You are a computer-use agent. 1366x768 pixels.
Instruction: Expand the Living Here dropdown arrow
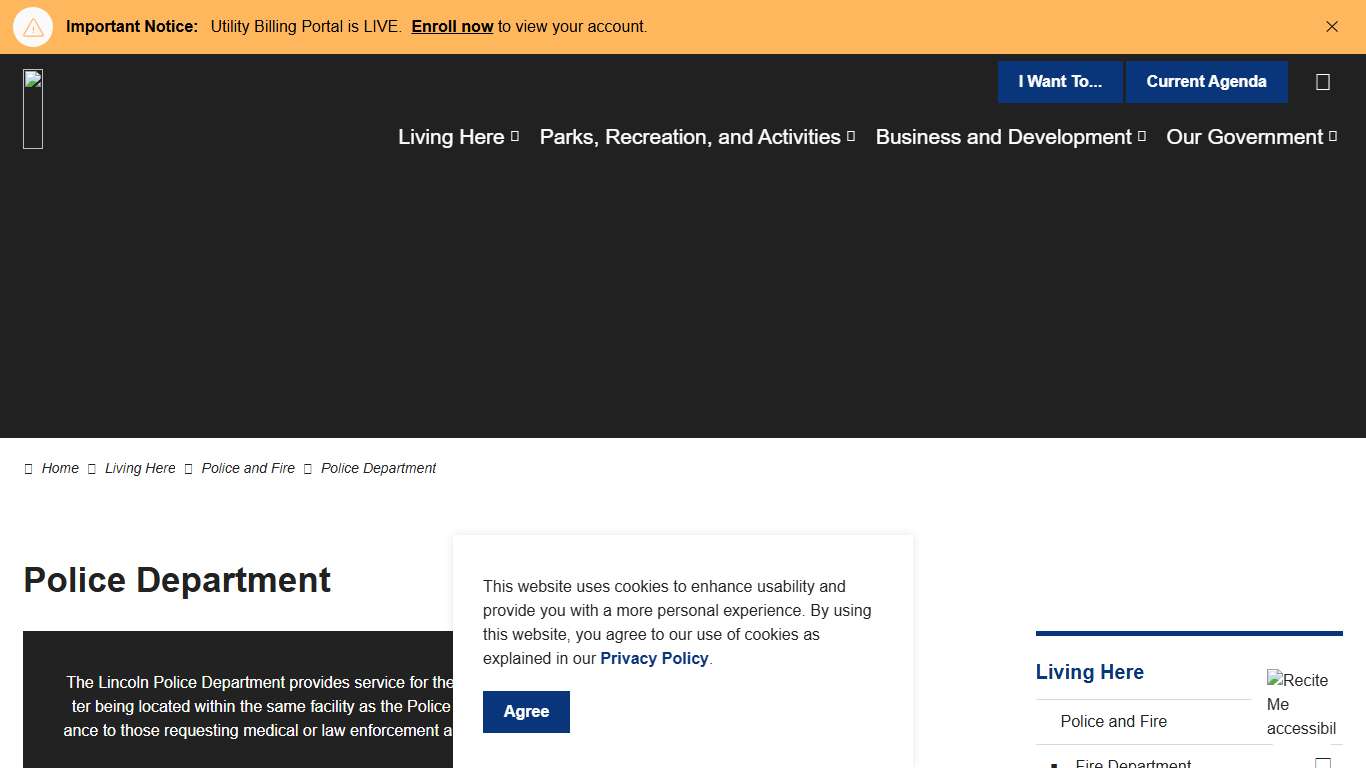515,137
